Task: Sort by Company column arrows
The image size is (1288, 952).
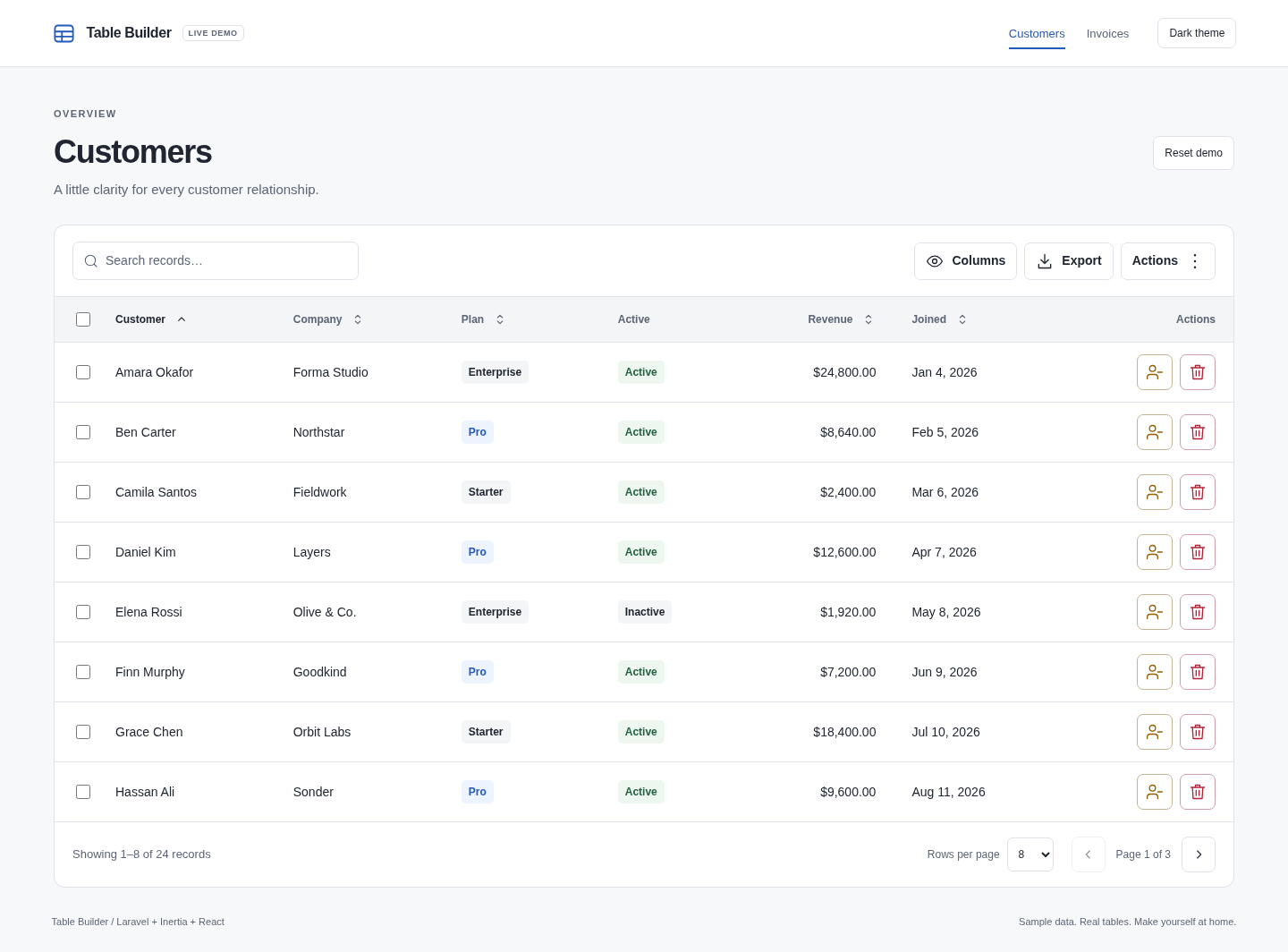Action: click(x=358, y=319)
